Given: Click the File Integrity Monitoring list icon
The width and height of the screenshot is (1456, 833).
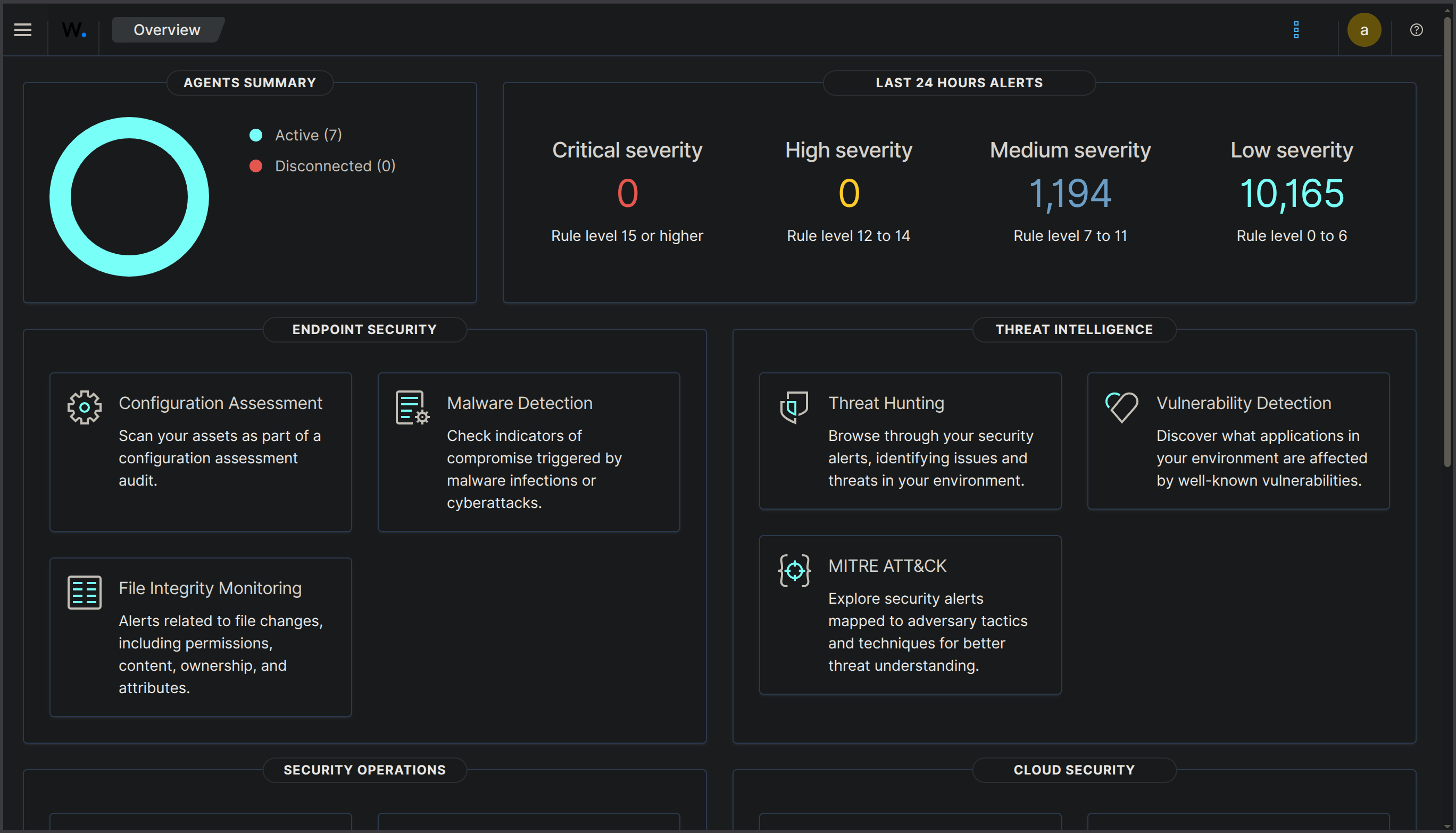Looking at the screenshot, I should point(84,592).
